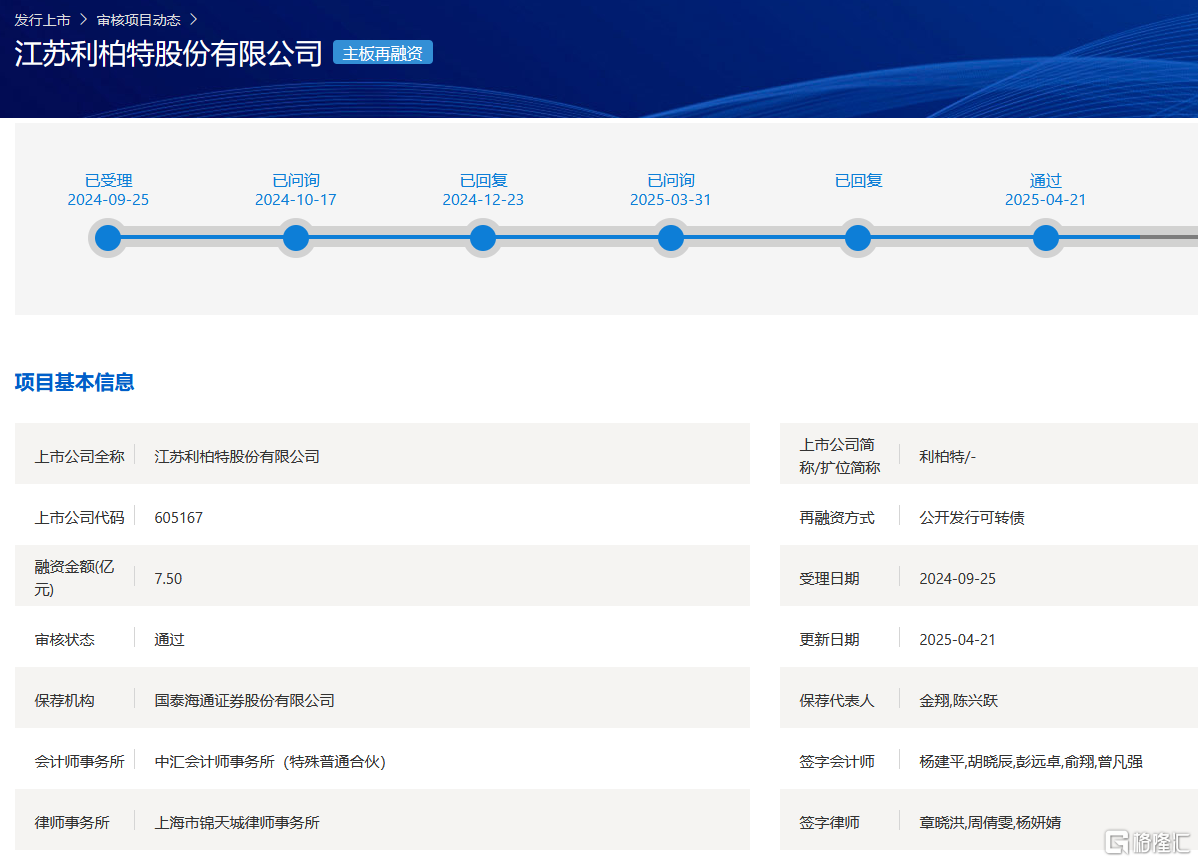Click the 审核状态 value 通过
The image size is (1198, 862).
click(x=170, y=640)
